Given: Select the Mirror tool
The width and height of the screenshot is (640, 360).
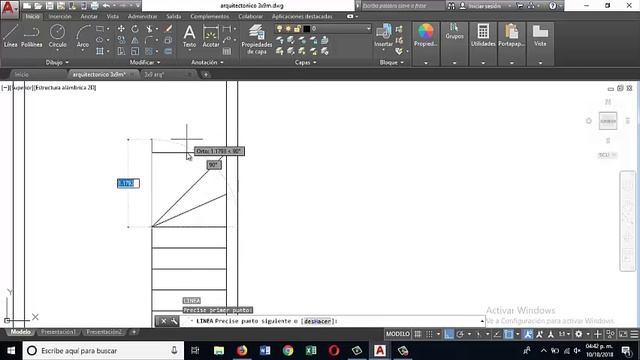Looking at the screenshot, I should pos(135,40).
